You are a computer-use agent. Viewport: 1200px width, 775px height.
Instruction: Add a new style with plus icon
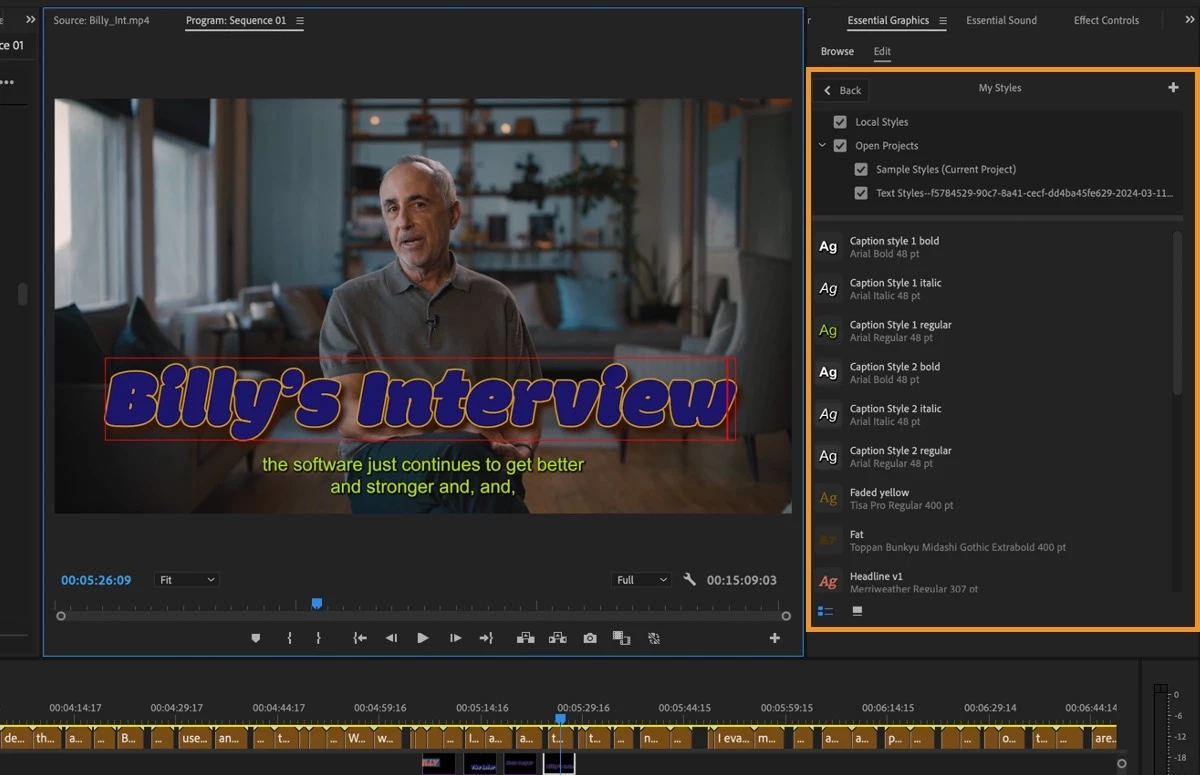[1173, 88]
